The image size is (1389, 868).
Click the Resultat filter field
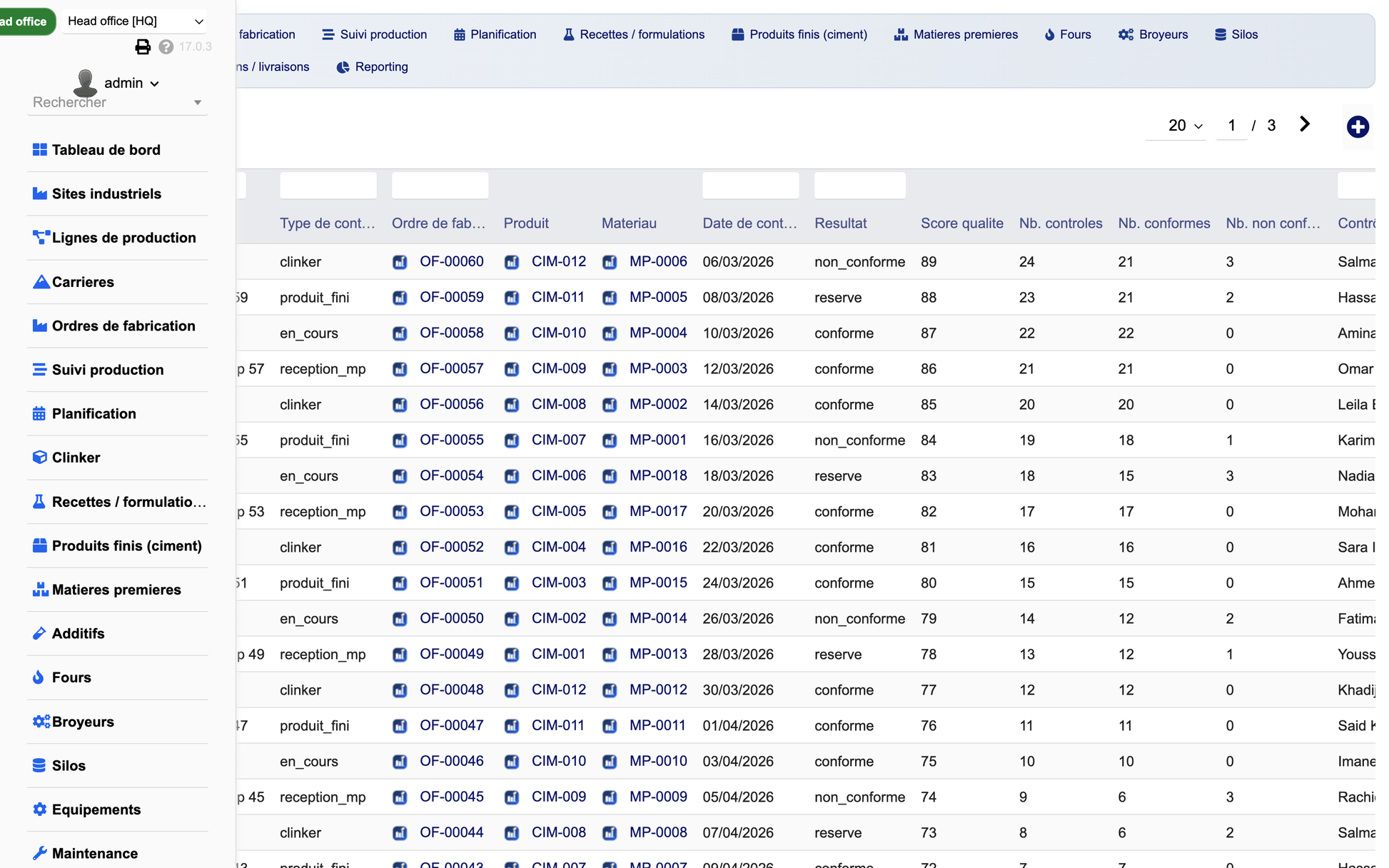(x=860, y=186)
